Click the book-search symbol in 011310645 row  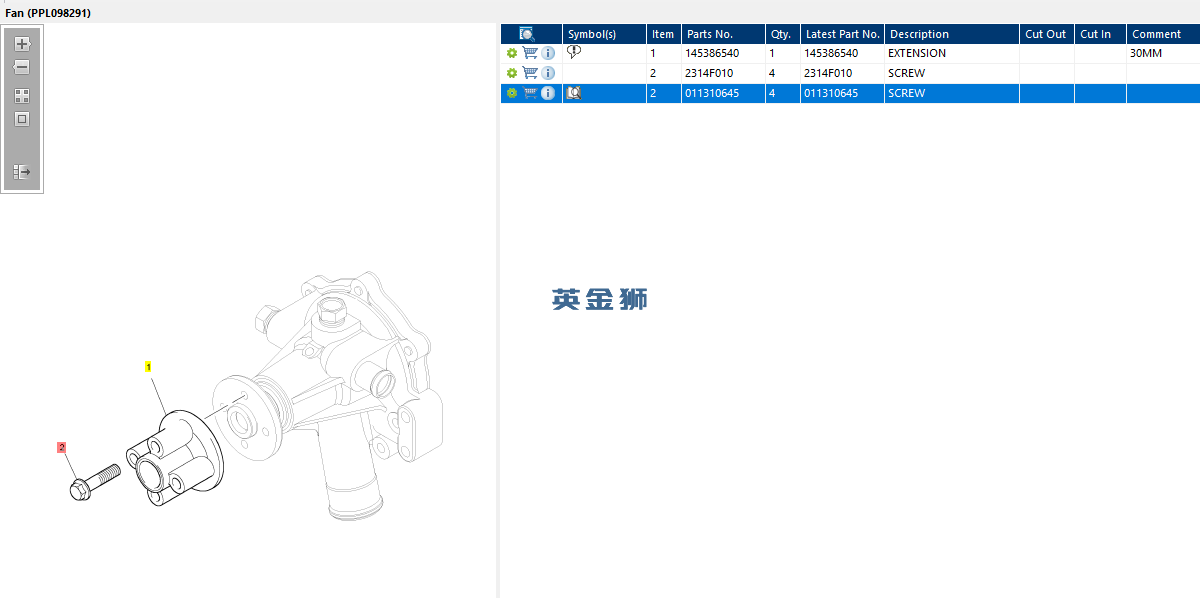click(574, 93)
